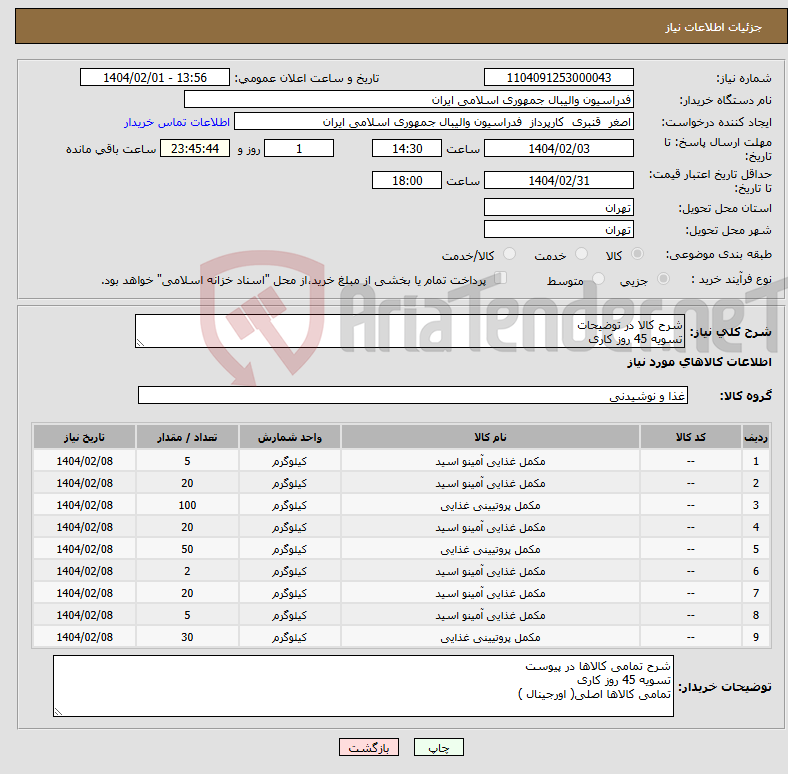This screenshot has width=788, height=774.
Task: Click the چاپ (print) button
Action: (438, 747)
